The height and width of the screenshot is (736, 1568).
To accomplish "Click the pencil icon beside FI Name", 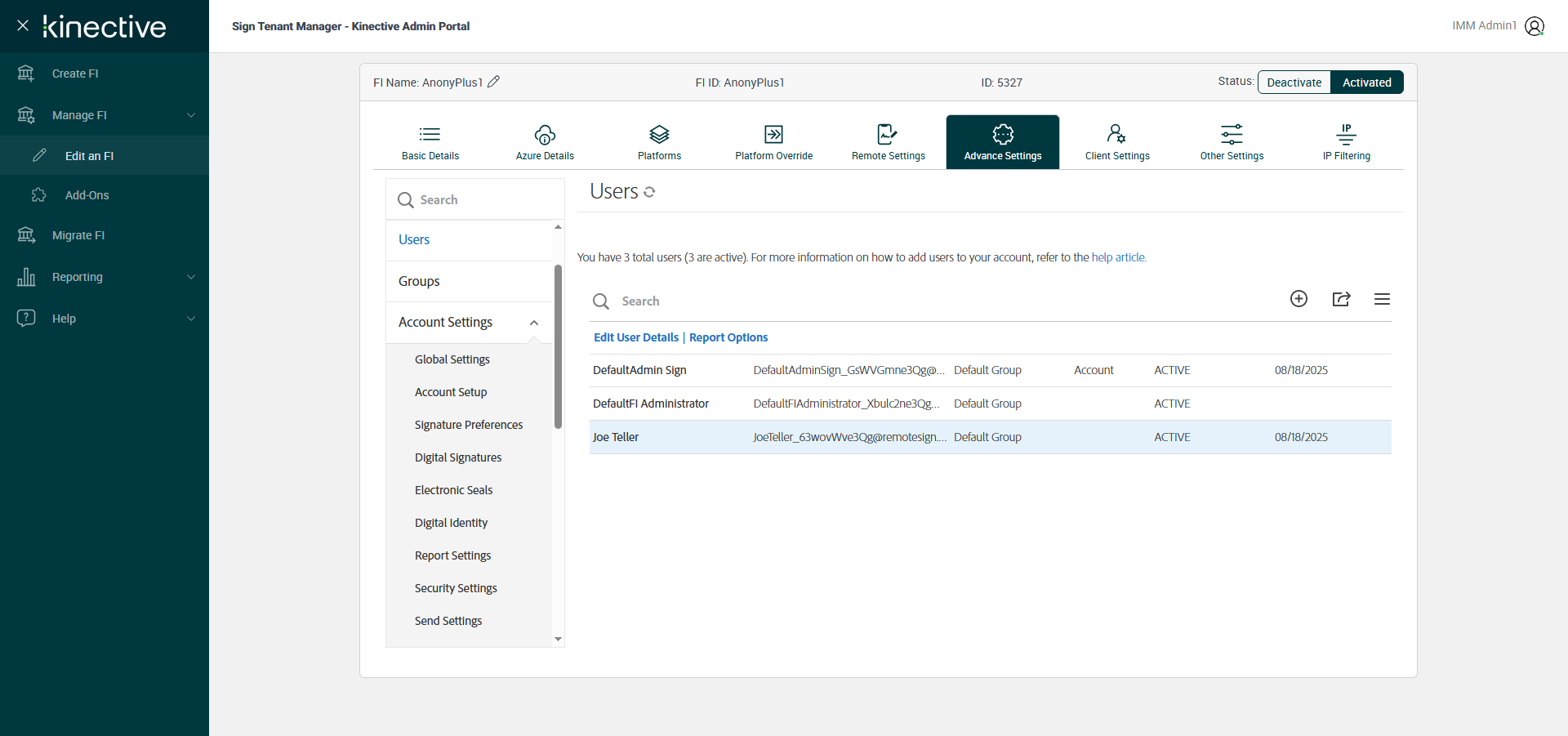I will (x=493, y=82).
